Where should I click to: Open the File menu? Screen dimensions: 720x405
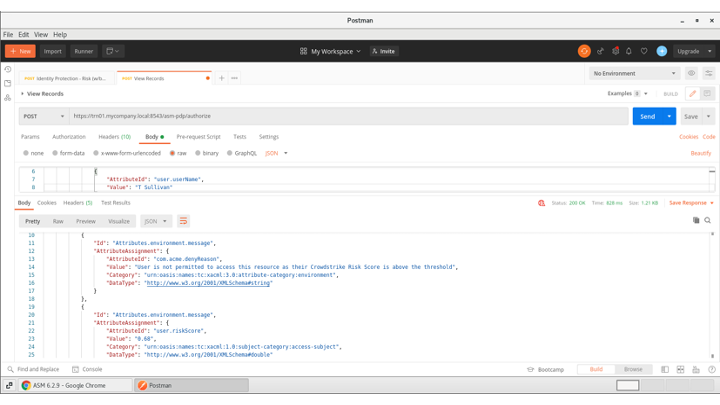tap(9, 35)
